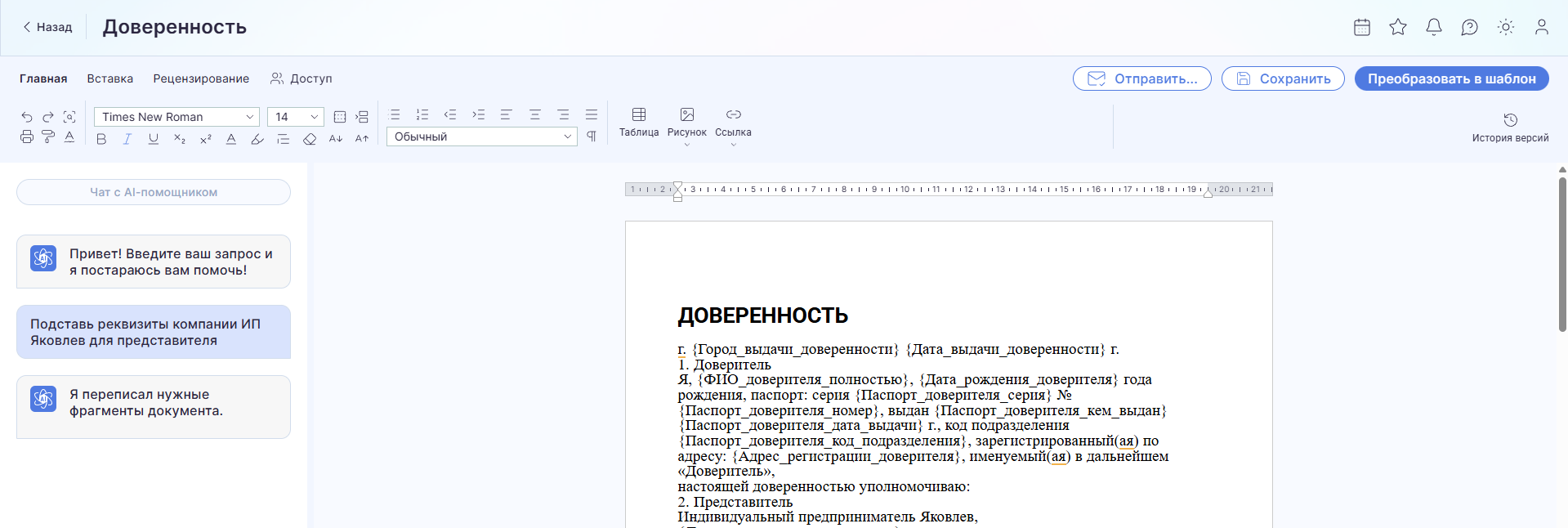Toggle bold formatting

coord(101,139)
